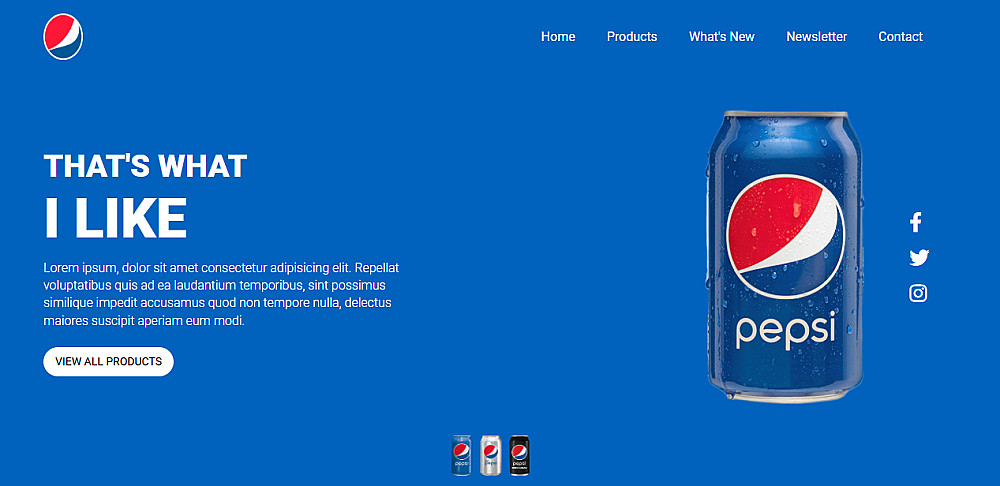Click the "maiores suscipit aperiam eum modi" line
This screenshot has height=486, width=1000.
[x=143, y=321]
